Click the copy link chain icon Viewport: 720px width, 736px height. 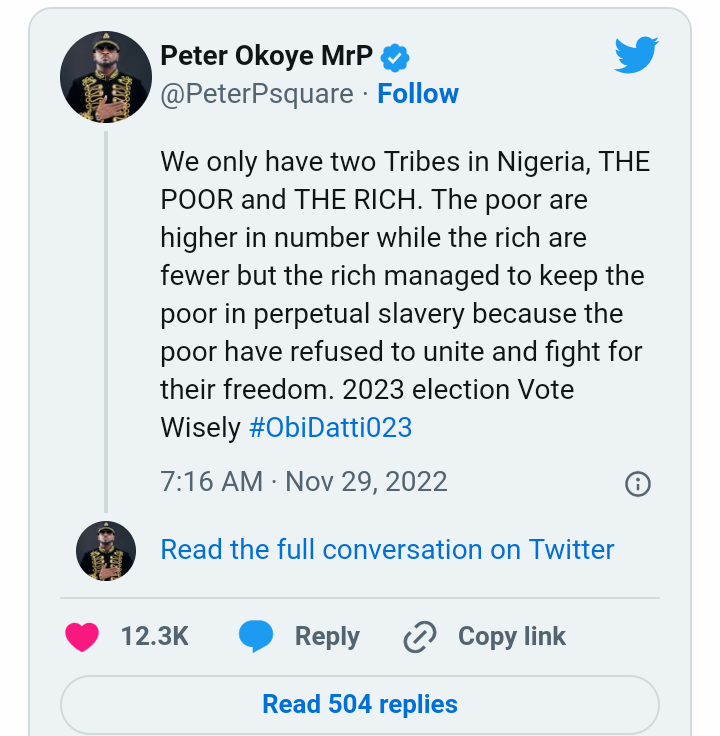tap(419, 637)
